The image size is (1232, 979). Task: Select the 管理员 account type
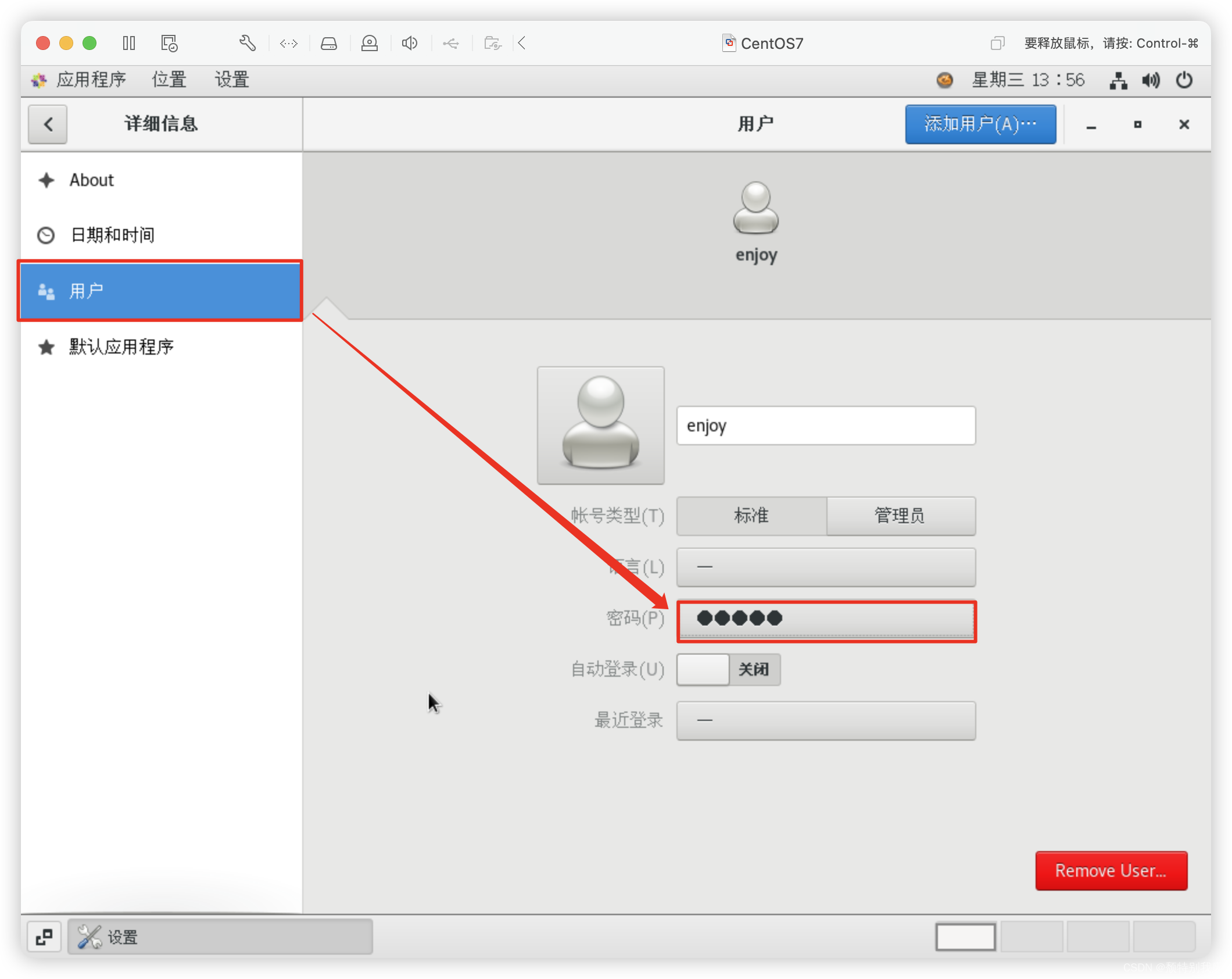pyautogui.click(x=900, y=516)
